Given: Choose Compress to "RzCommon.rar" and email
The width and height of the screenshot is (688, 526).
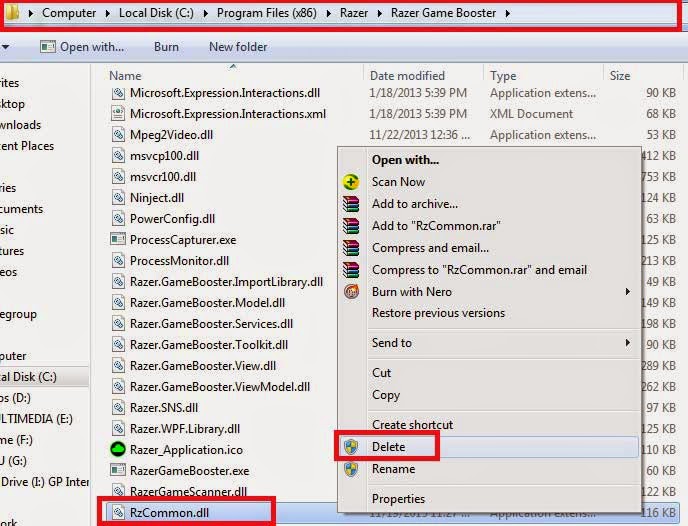Looking at the screenshot, I should point(479,270).
